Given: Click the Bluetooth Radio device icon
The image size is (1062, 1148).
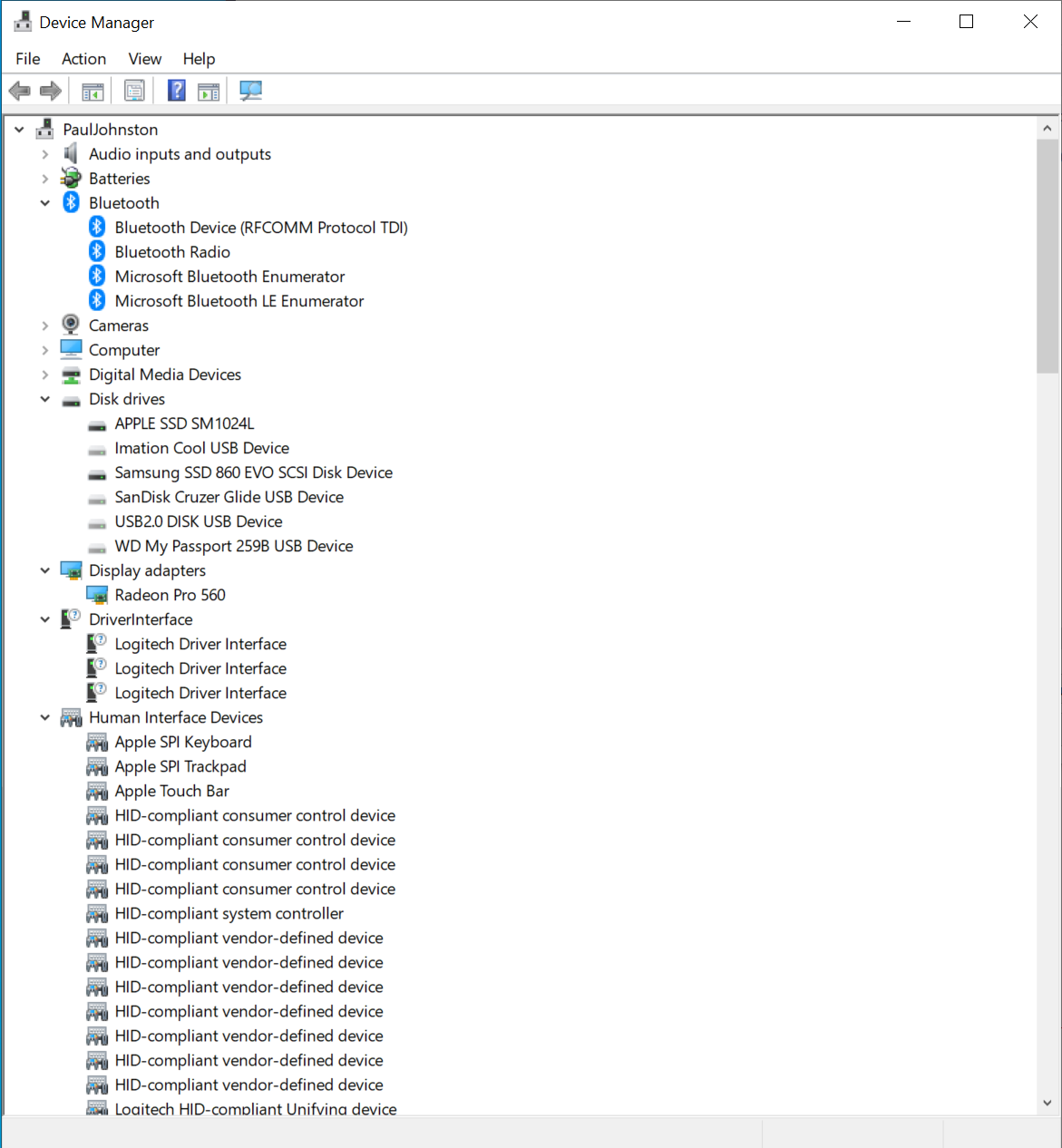Looking at the screenshot, I should click(97, 252).
